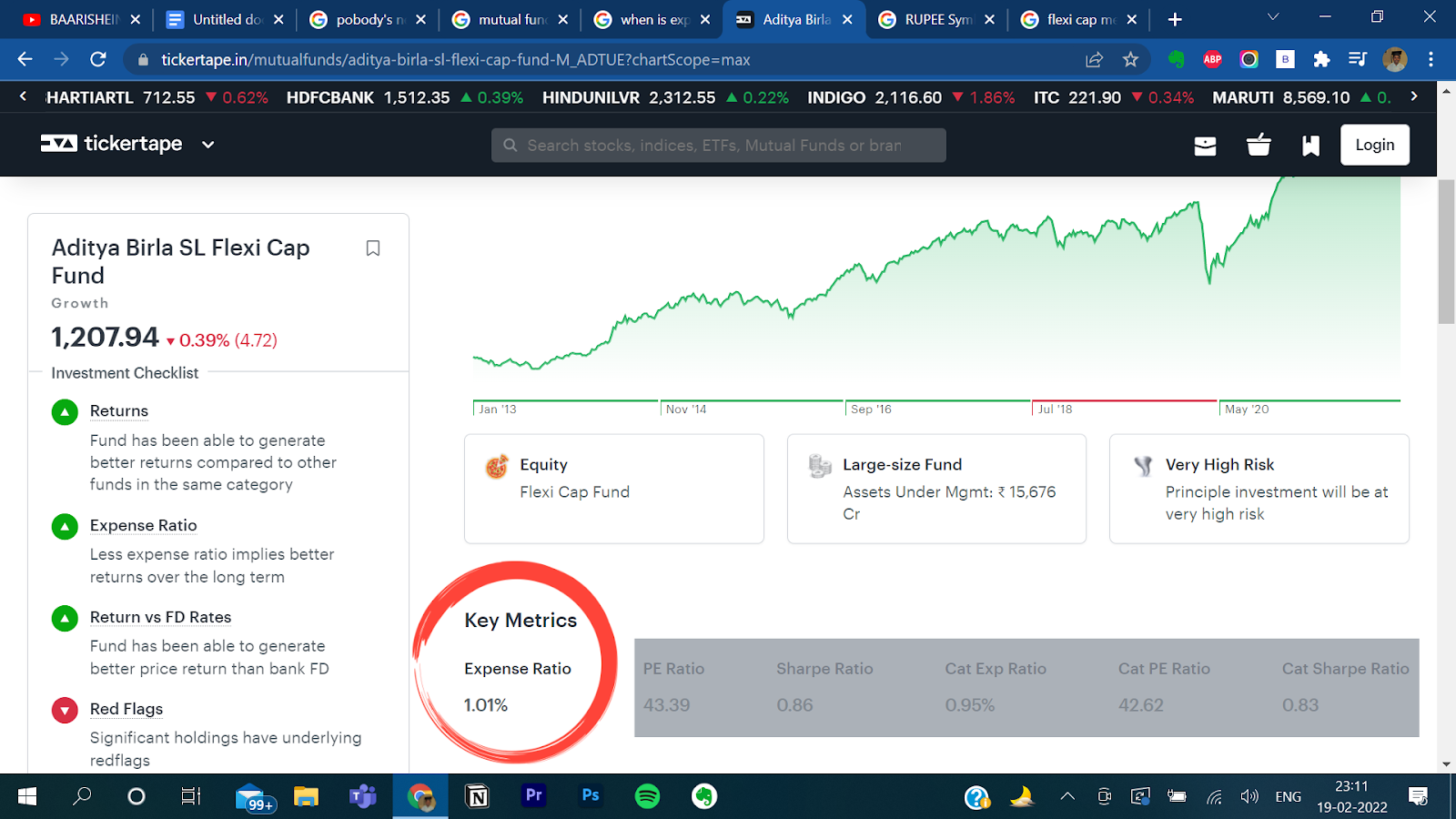Image resolution: width=1456 pixels, height=819 pixels.
Task: Expand the tickertape logo dropdown chevron
Action: (208, 145)
